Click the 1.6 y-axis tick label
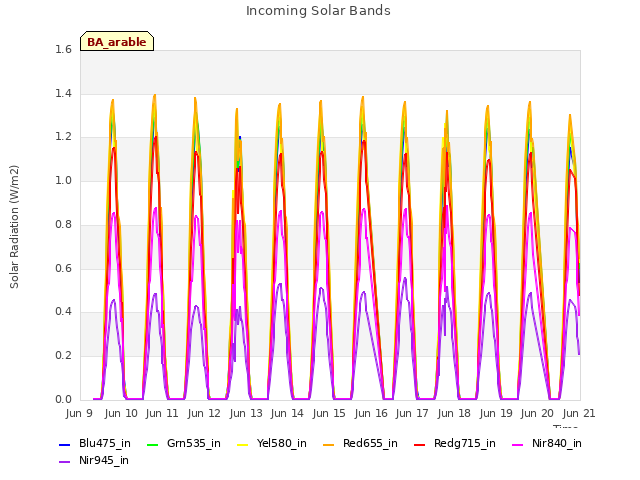Viewport: 640px width, 480px height. (x=63, y=49)
